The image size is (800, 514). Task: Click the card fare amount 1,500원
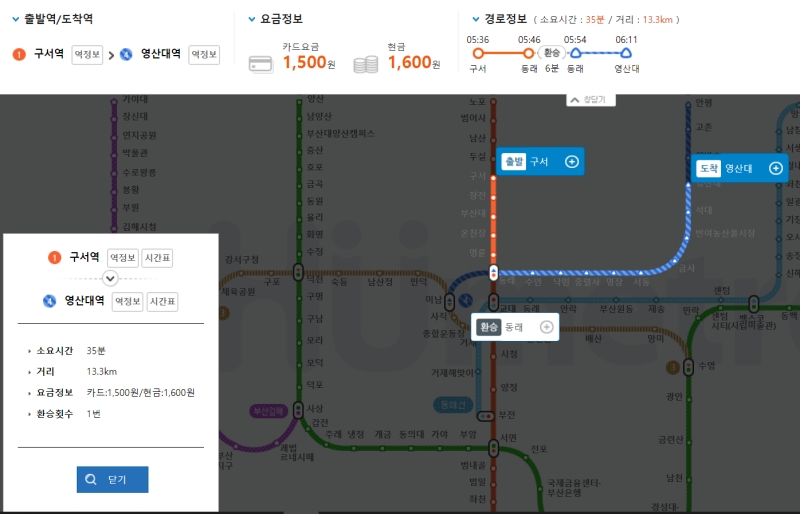[309, 63]
